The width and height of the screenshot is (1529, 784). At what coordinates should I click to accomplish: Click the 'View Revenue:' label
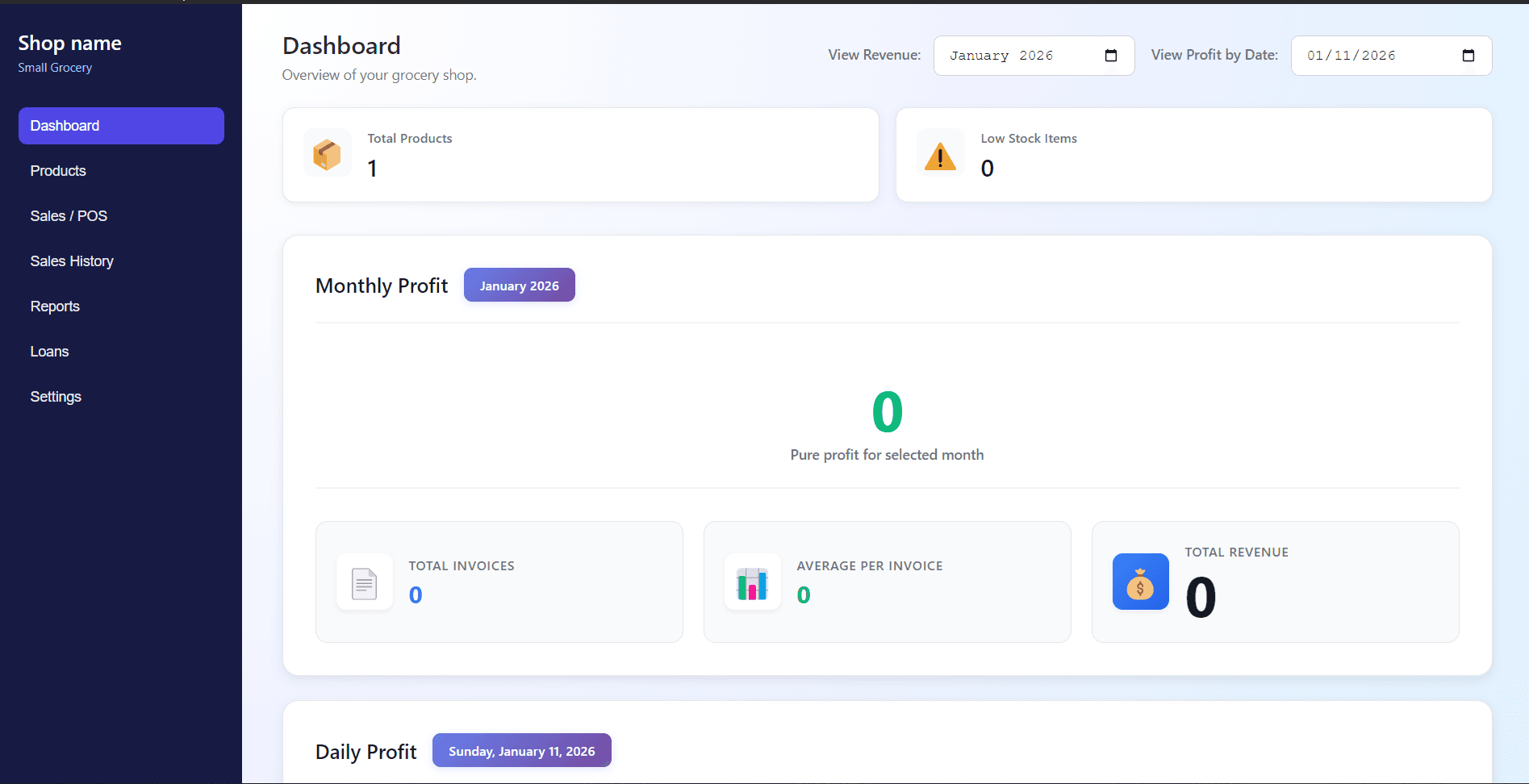(875, 55)
